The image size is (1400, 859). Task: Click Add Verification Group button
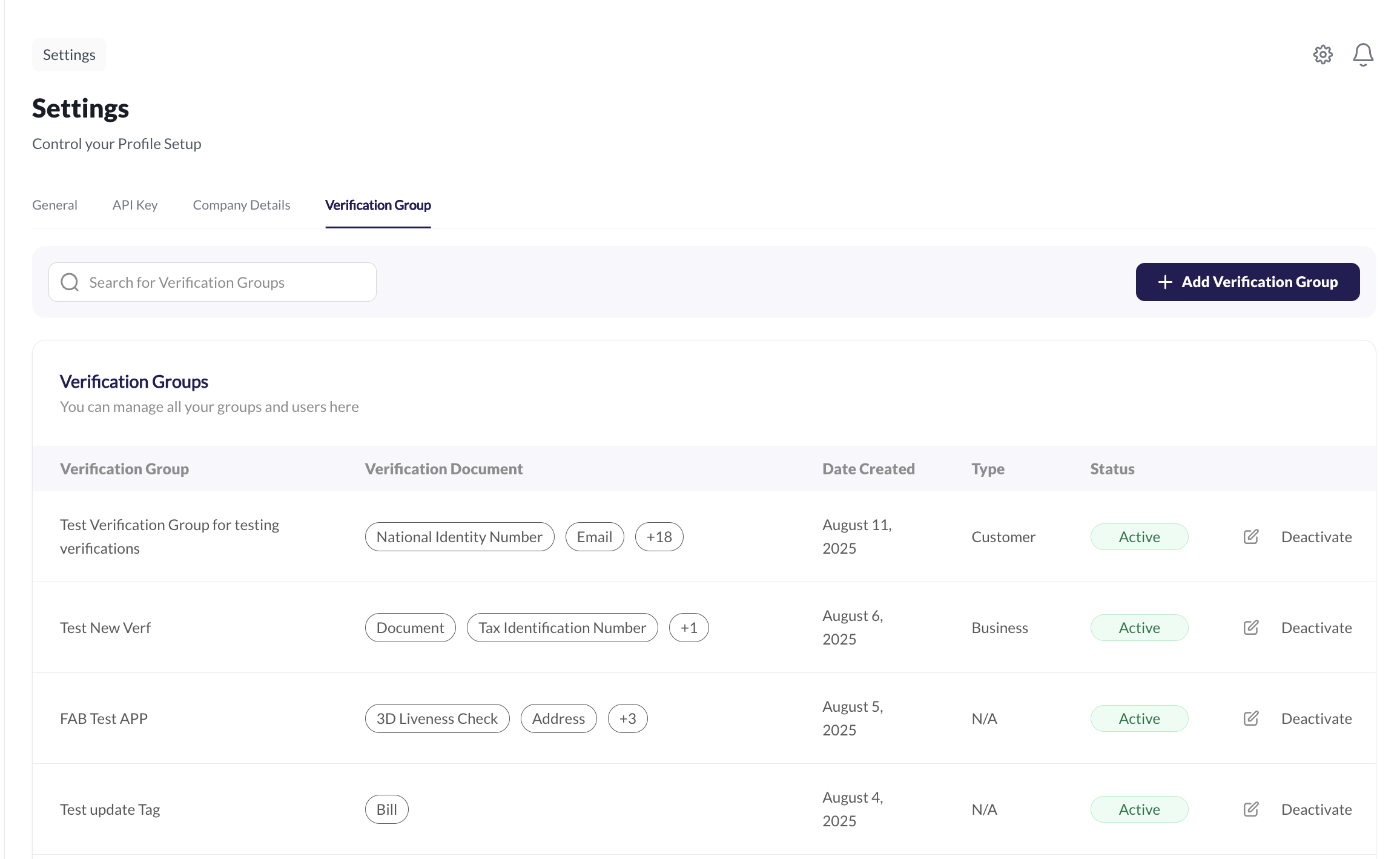tap(1248, 282)
